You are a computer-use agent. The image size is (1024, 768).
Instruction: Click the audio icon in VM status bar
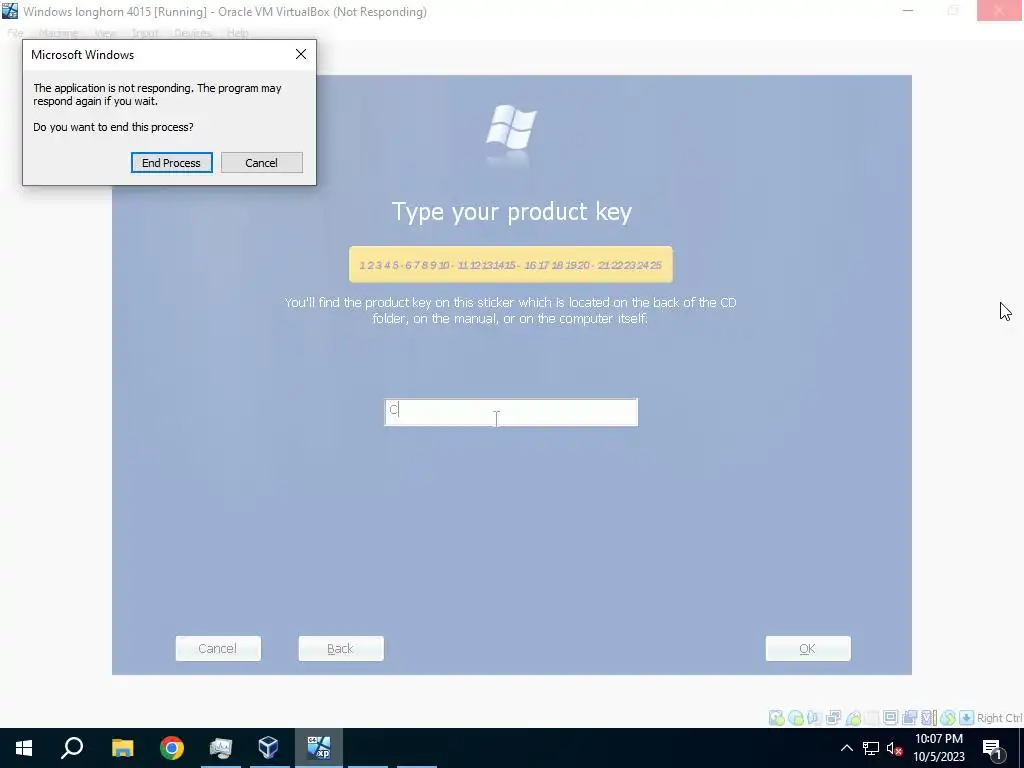pyautogui.click(x=814, y=718)
